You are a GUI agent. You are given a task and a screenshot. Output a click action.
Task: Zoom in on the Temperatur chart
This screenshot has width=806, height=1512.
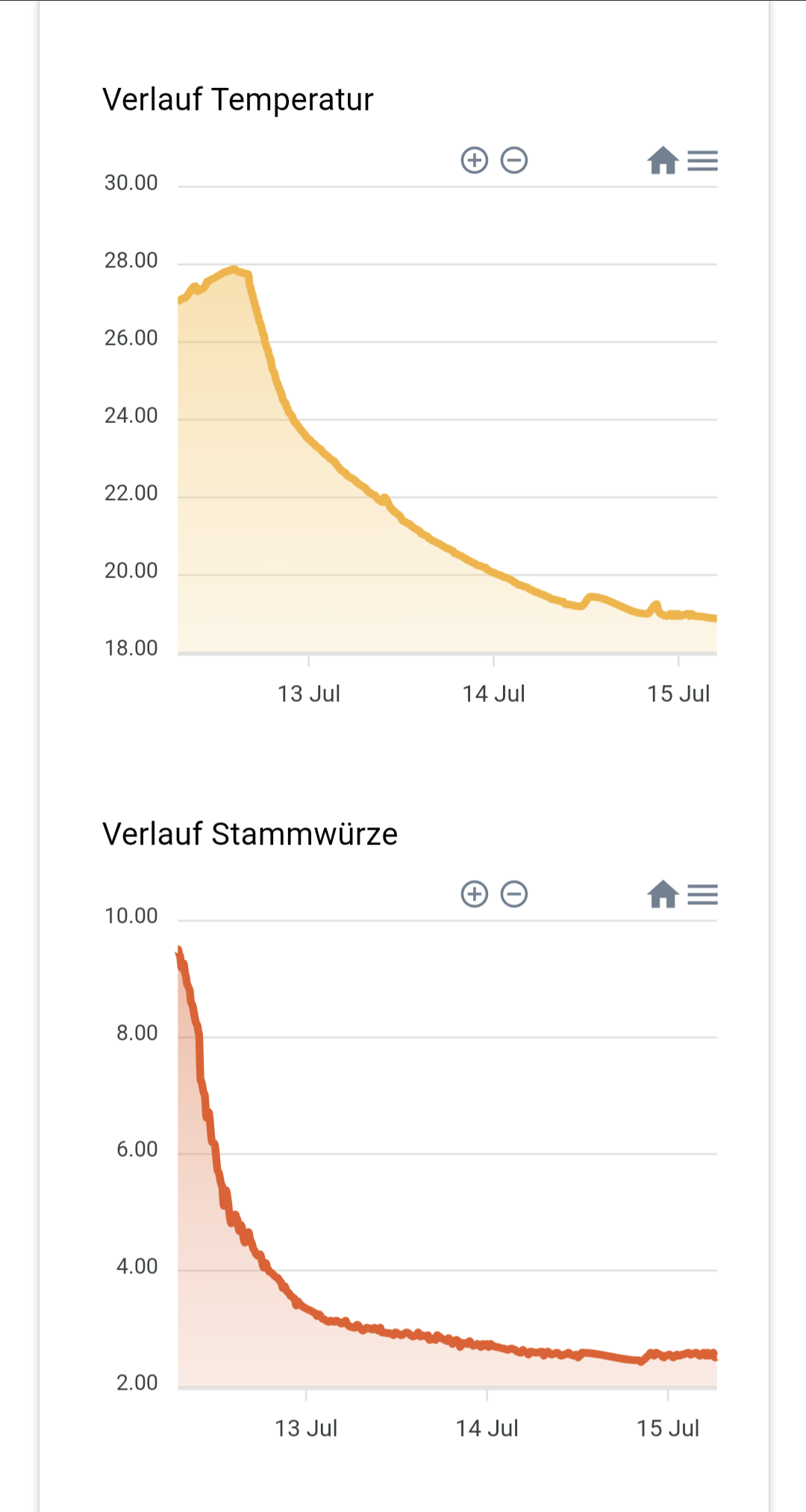click(x=475, y=160)
